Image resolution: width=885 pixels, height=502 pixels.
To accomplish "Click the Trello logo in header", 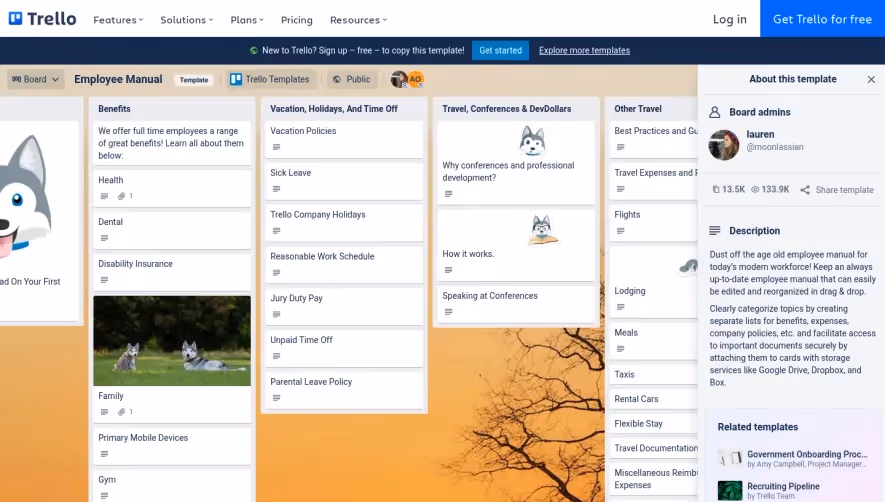I will tap(42, 19).
